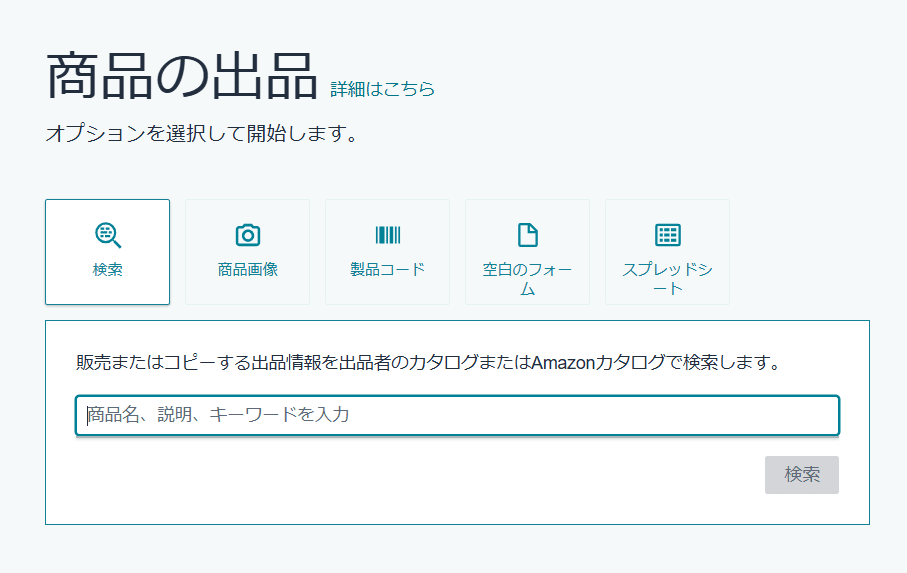The width and height of the screenshot is (907, 573).
Task: Click the blank document icon for 空白のフォーム
Action: point(528,235)
